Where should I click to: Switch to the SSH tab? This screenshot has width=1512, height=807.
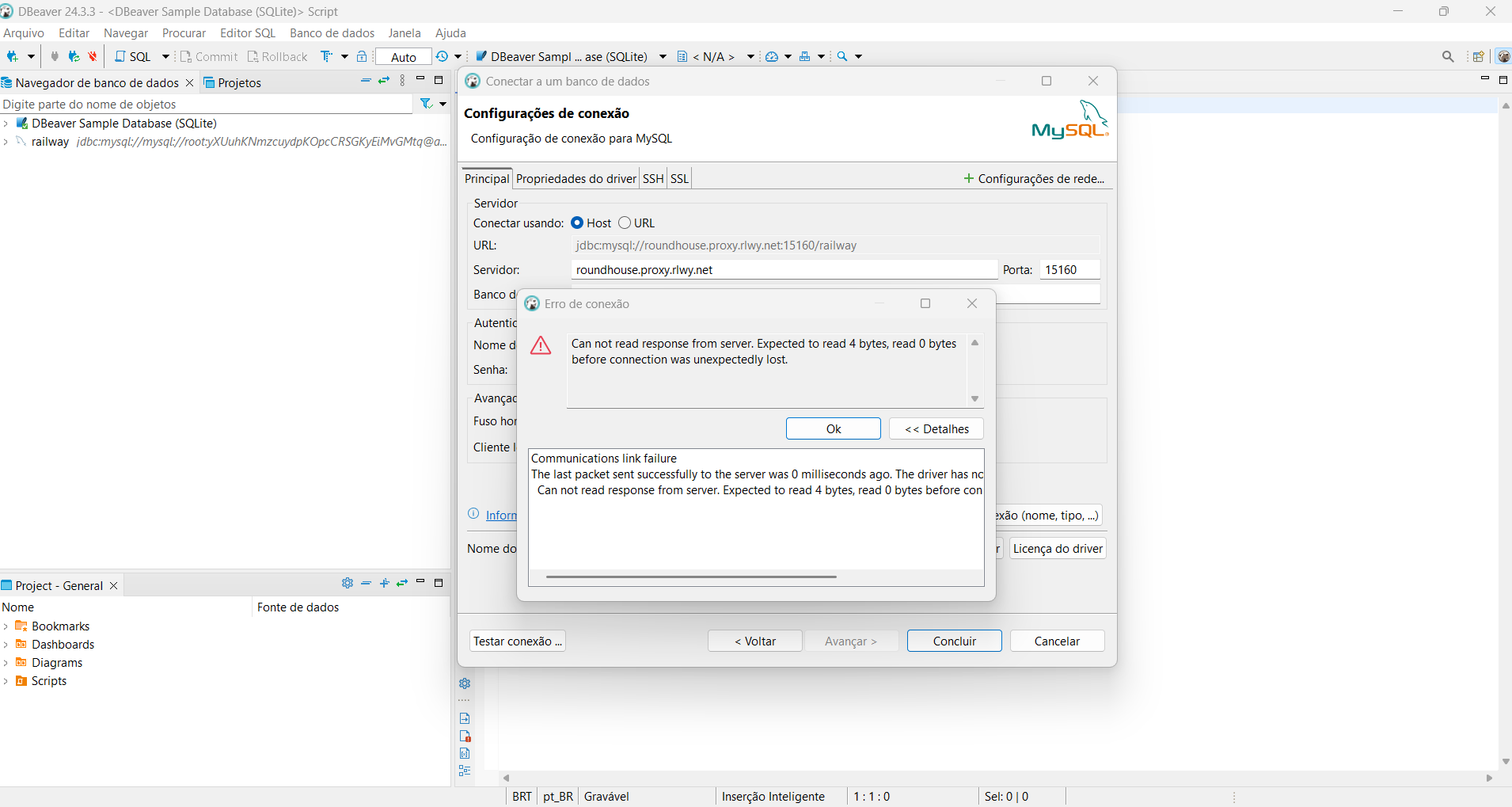point(653,179)
